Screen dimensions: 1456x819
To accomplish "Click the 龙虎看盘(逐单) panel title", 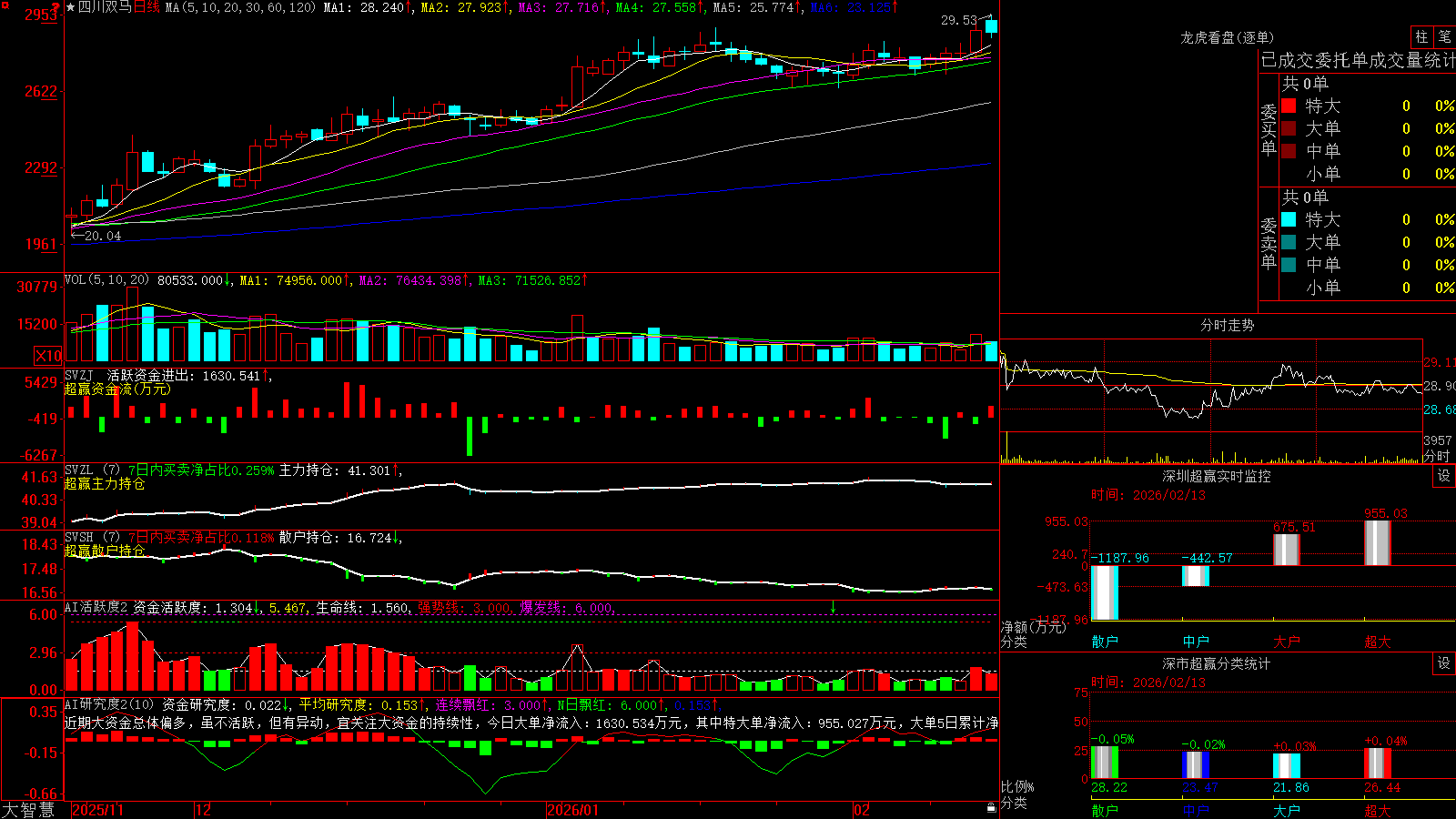I will point(1228,37).
